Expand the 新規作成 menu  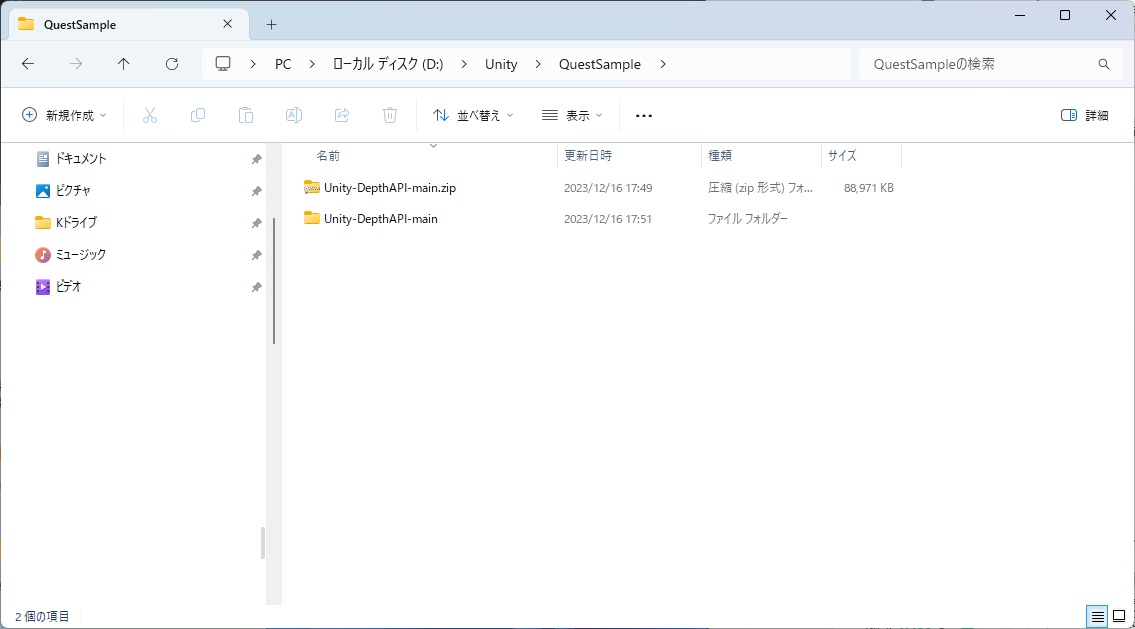(63, 115)
